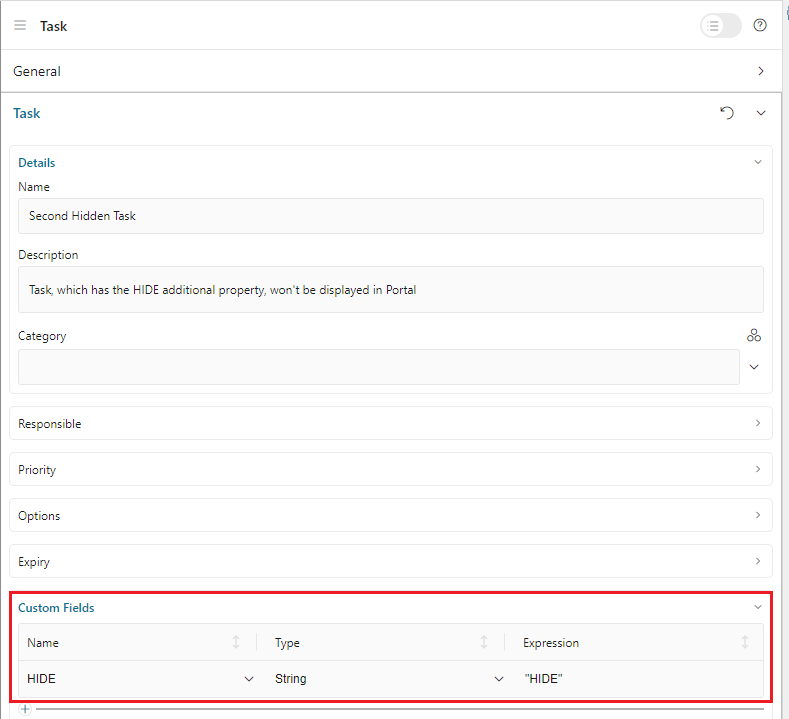Open the HIDE name dropdown
This screenshot has width=789, height=719.
pyautogui.click(x=249, y=679)
